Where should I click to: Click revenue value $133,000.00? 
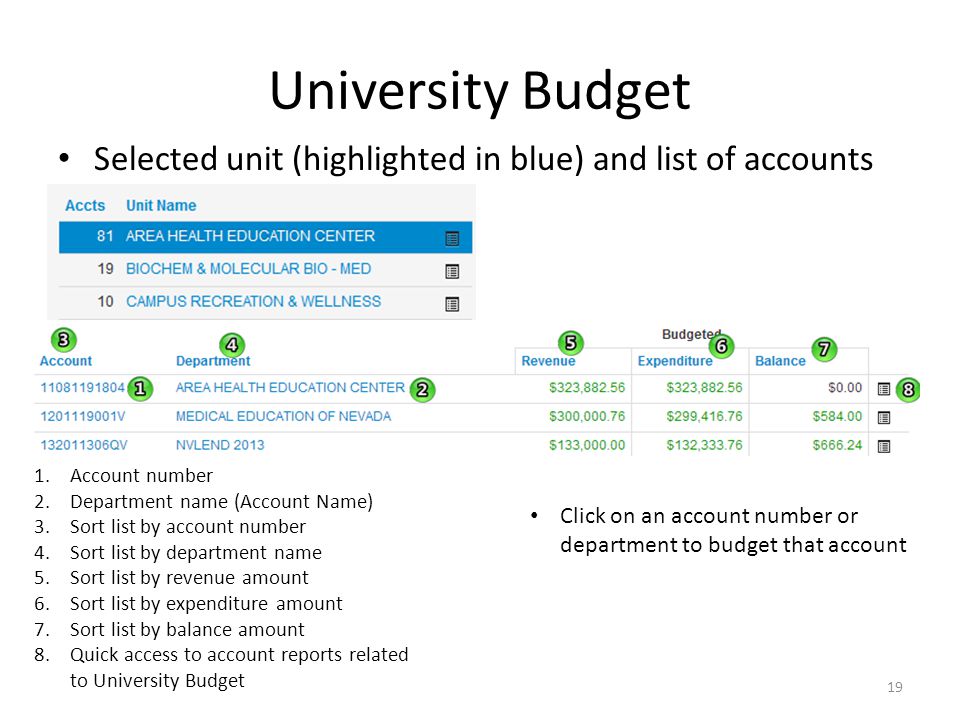[587, 445]
